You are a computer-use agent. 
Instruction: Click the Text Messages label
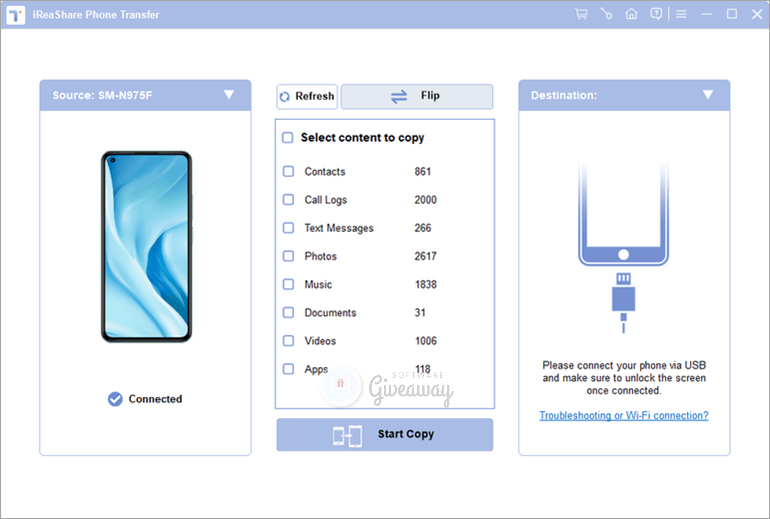tap(339, 228)
